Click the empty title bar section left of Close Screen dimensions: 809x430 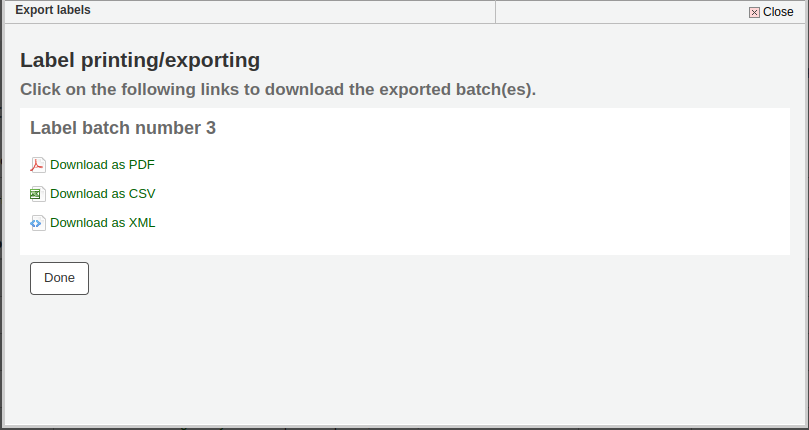(x=620, y=12)
